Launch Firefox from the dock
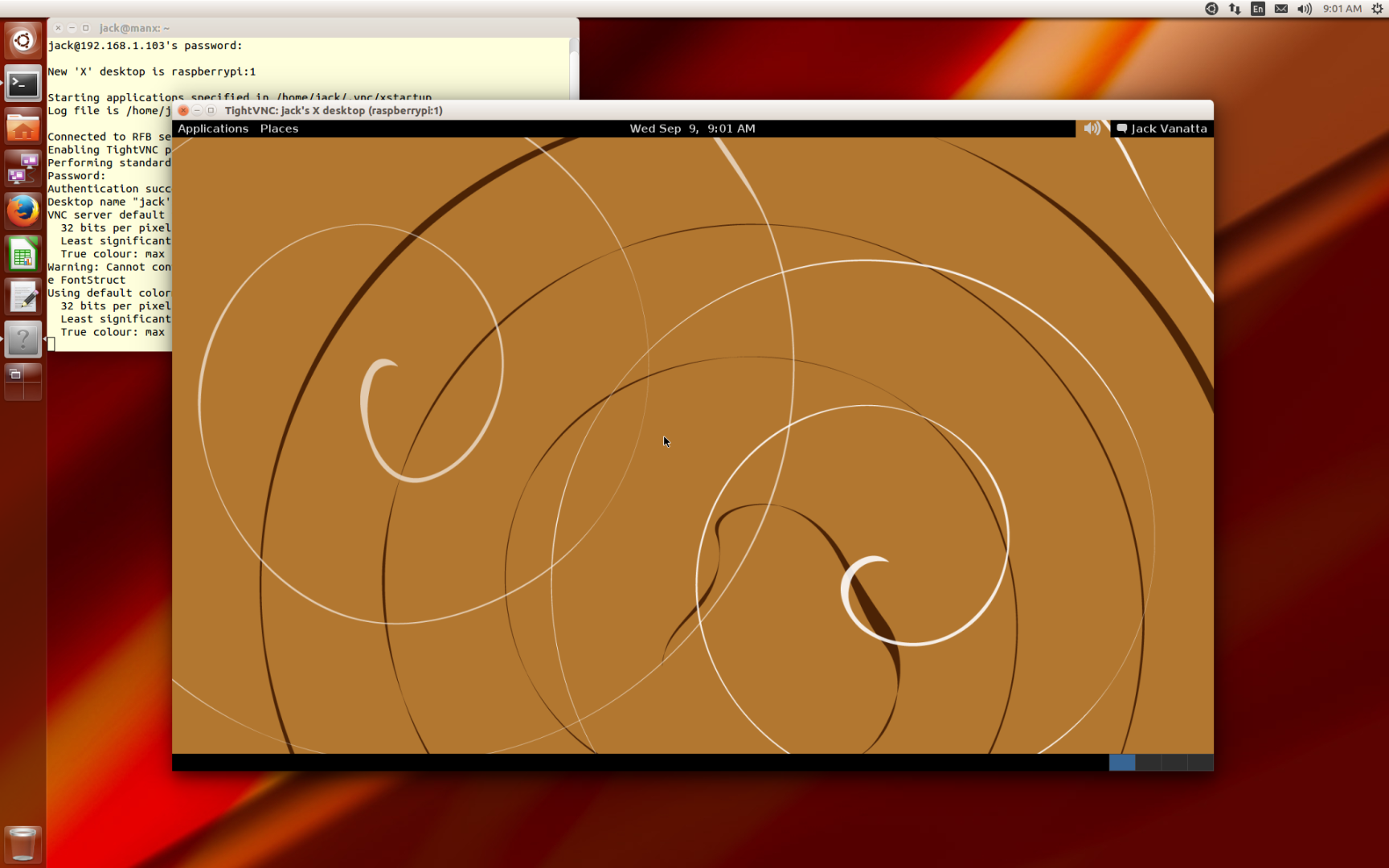 23,211
